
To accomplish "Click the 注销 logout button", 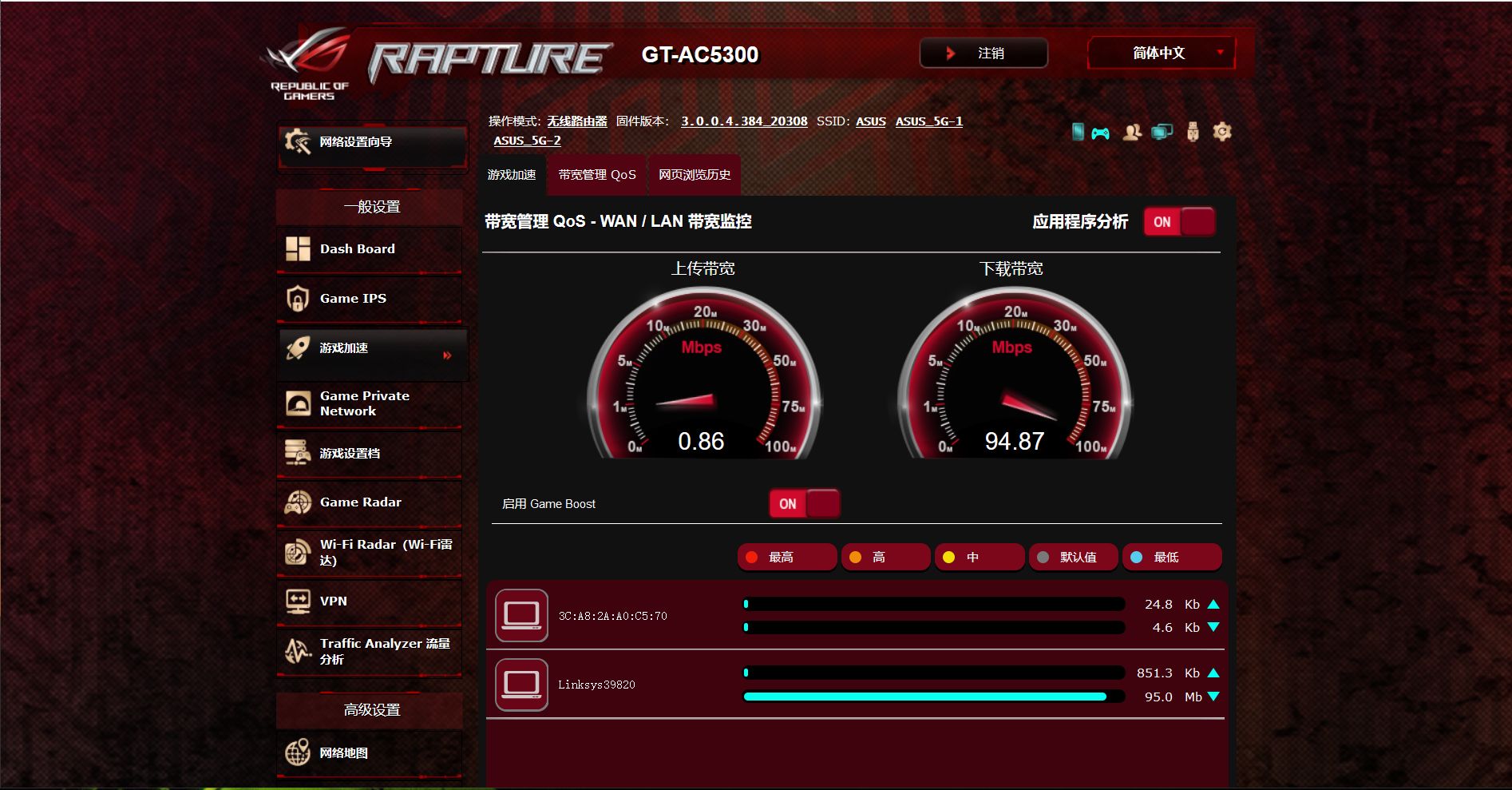I will pos(984,54).
